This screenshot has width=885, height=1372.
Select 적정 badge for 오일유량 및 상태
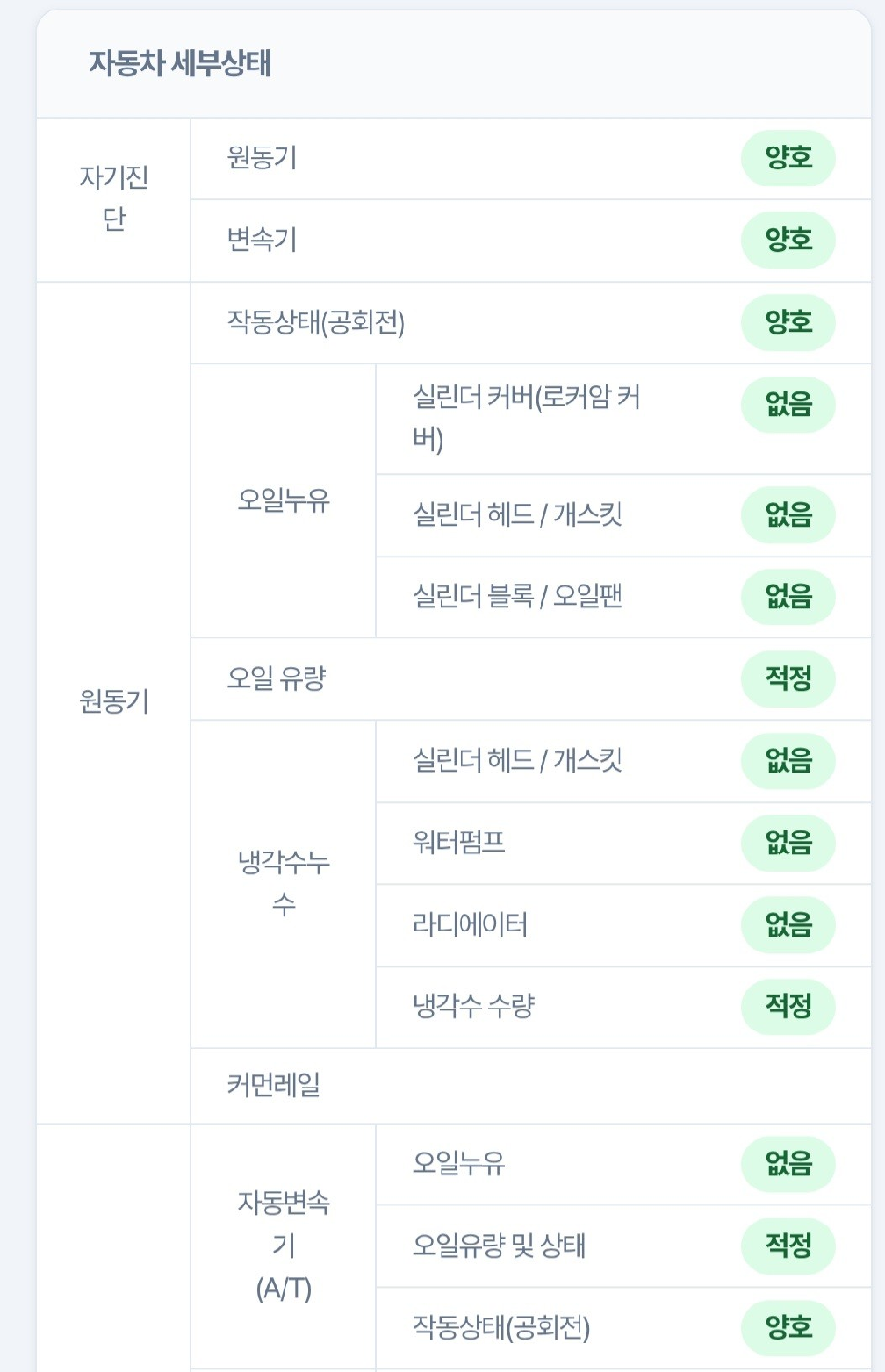click(788, 1246)
